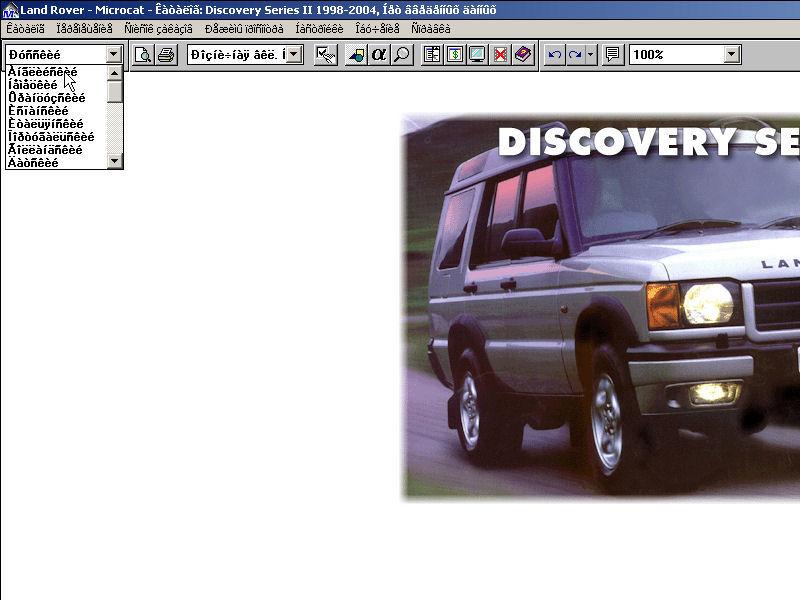Open the last menu bar item (Help)
The height and width of the screenshot is (600, 800).
point(430,29)
